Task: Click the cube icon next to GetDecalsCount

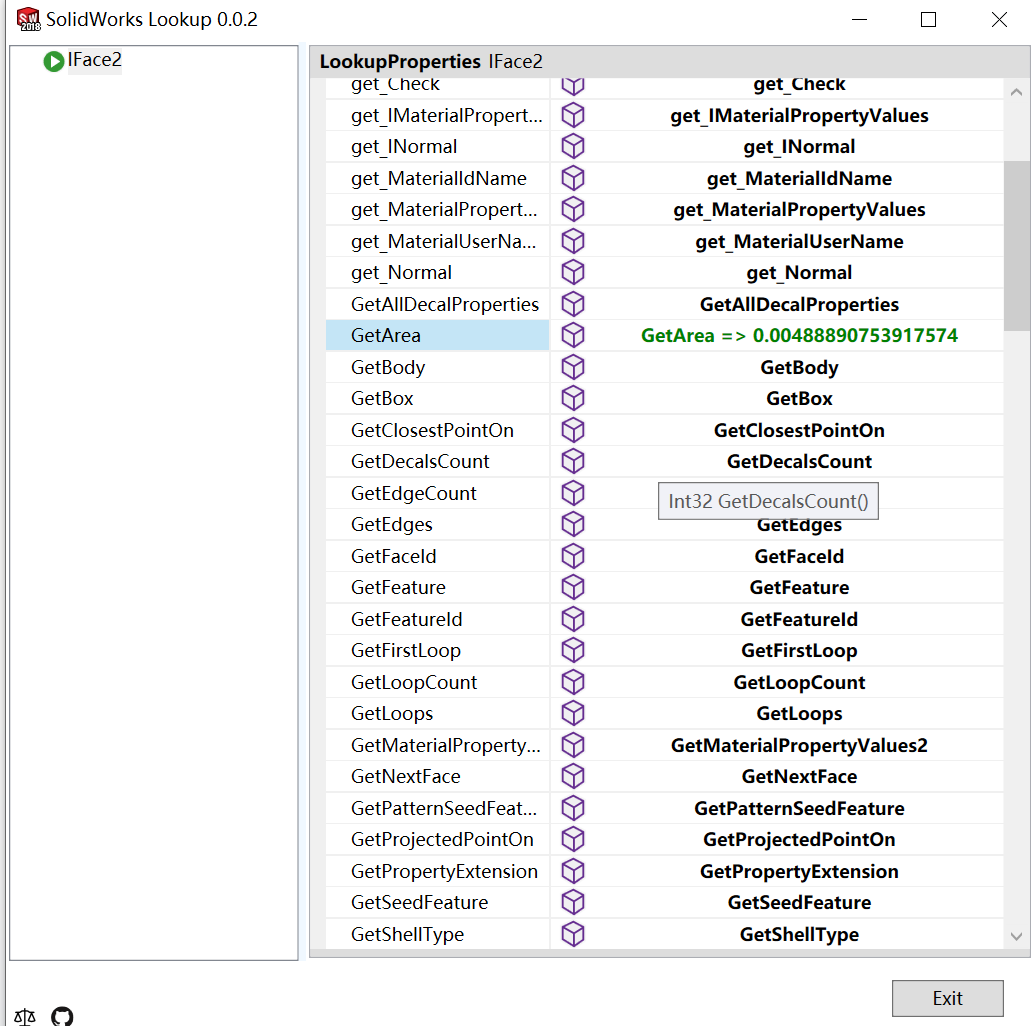Action: tap(573, 461)
